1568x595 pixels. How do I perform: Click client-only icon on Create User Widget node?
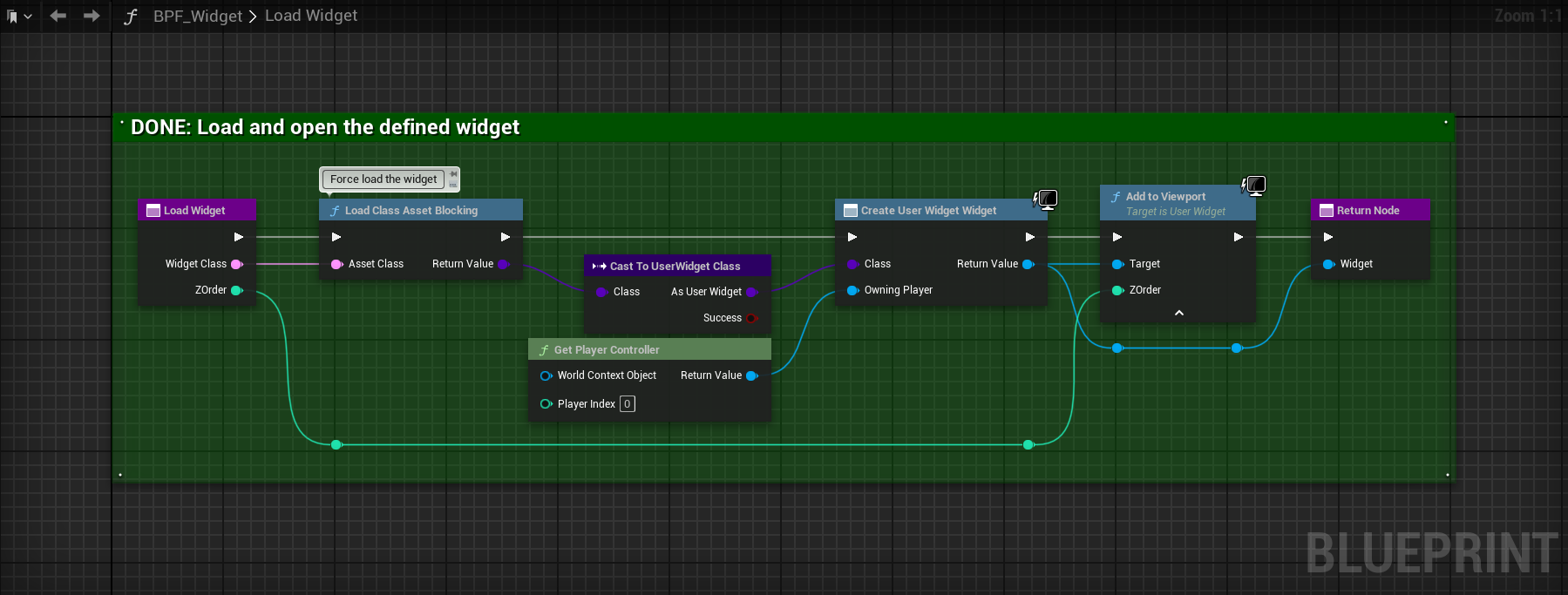point(1045,199)
